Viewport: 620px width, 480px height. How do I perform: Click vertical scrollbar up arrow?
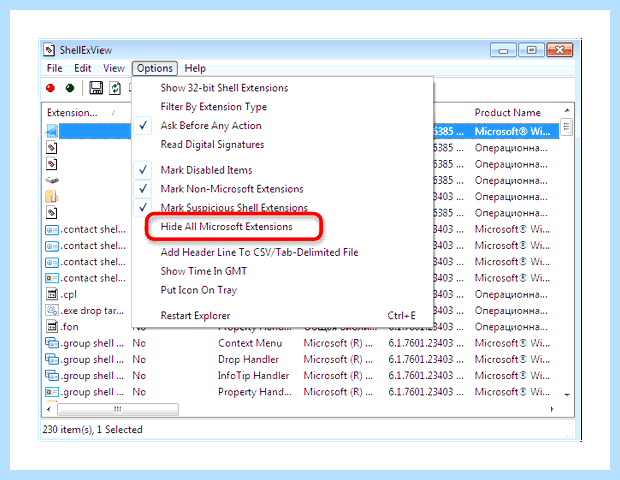pos(567,111)
